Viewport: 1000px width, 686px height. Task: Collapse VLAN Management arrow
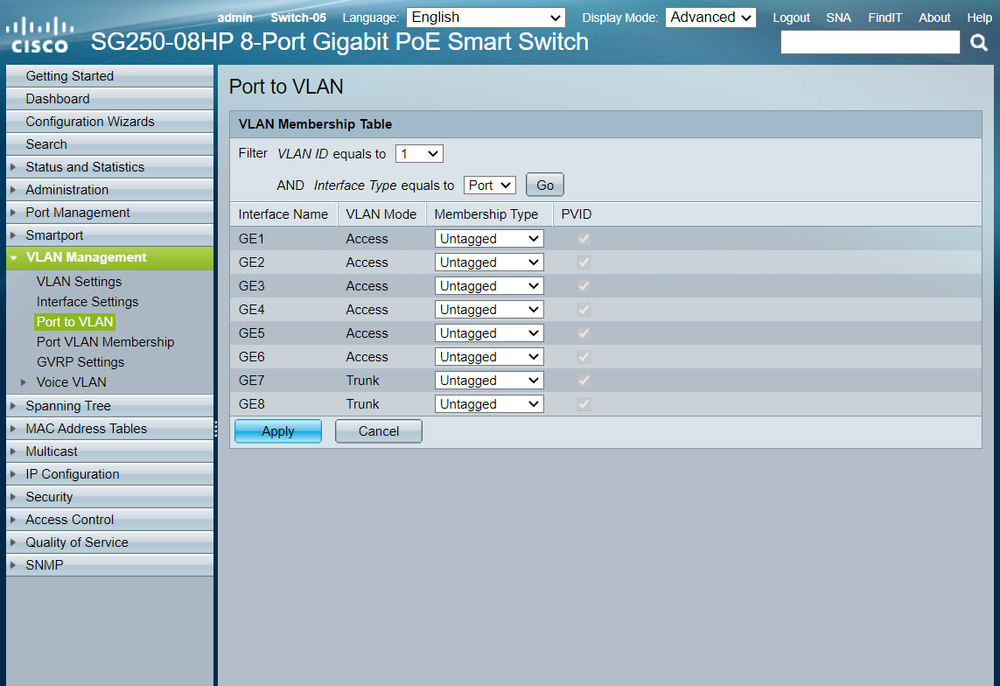14,258
